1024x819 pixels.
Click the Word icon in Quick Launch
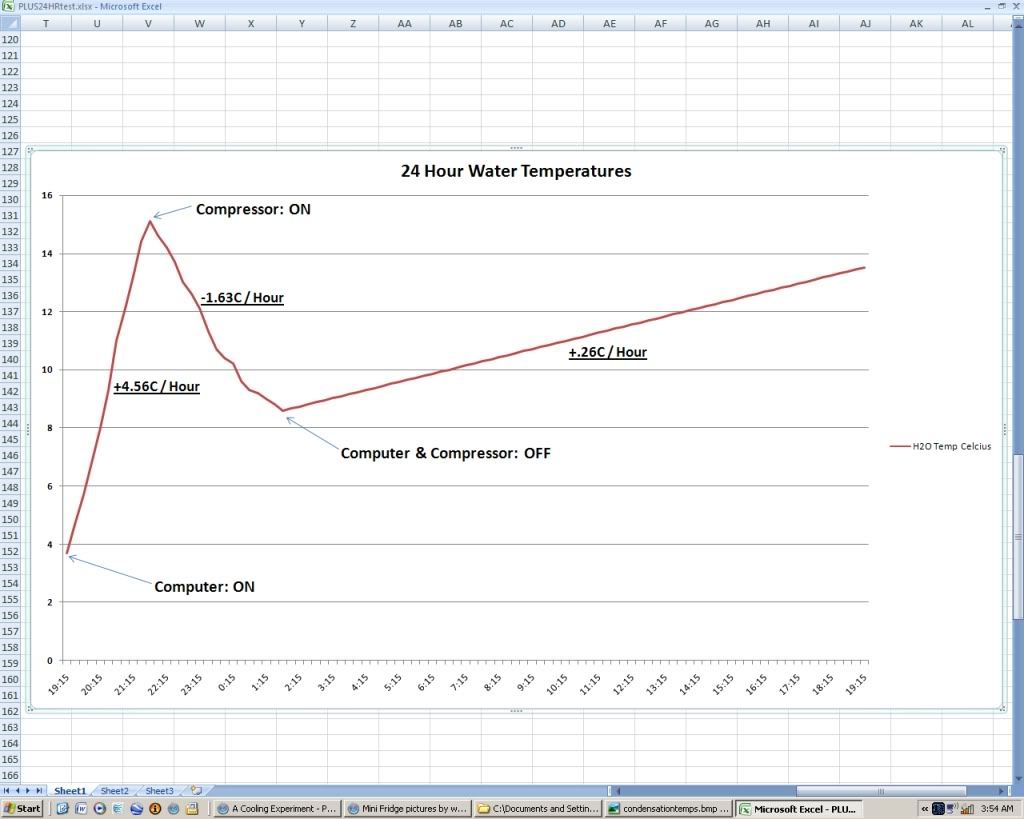(x=80, y=808)
